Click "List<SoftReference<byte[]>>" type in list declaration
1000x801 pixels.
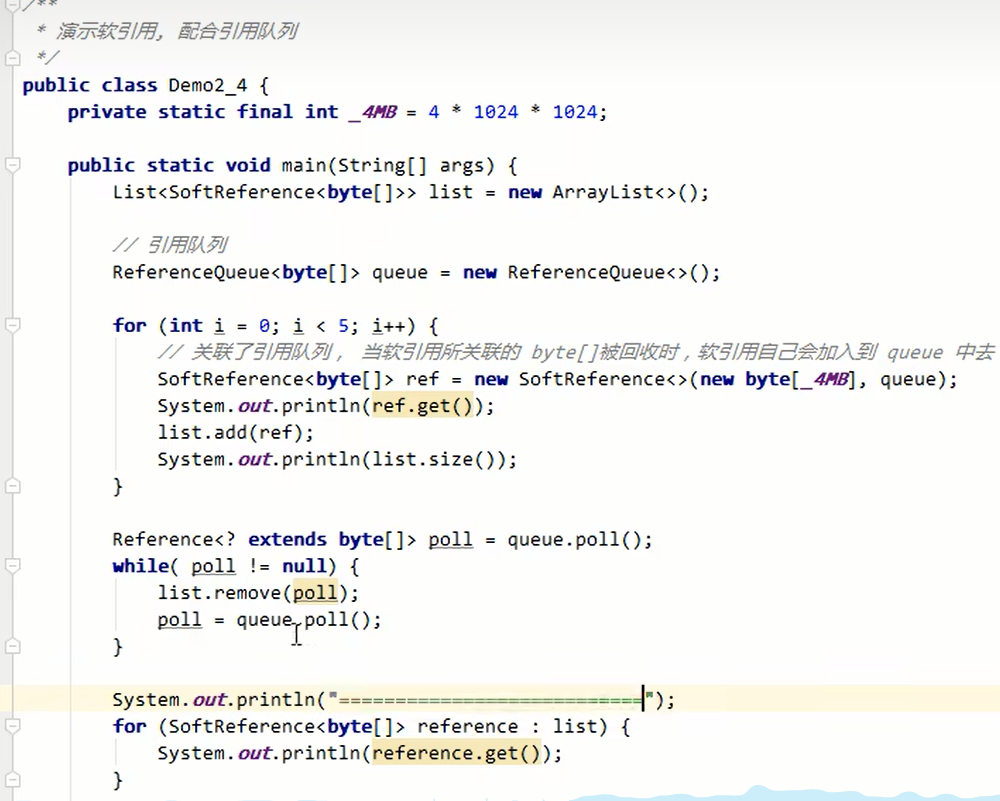pos(264,193)
